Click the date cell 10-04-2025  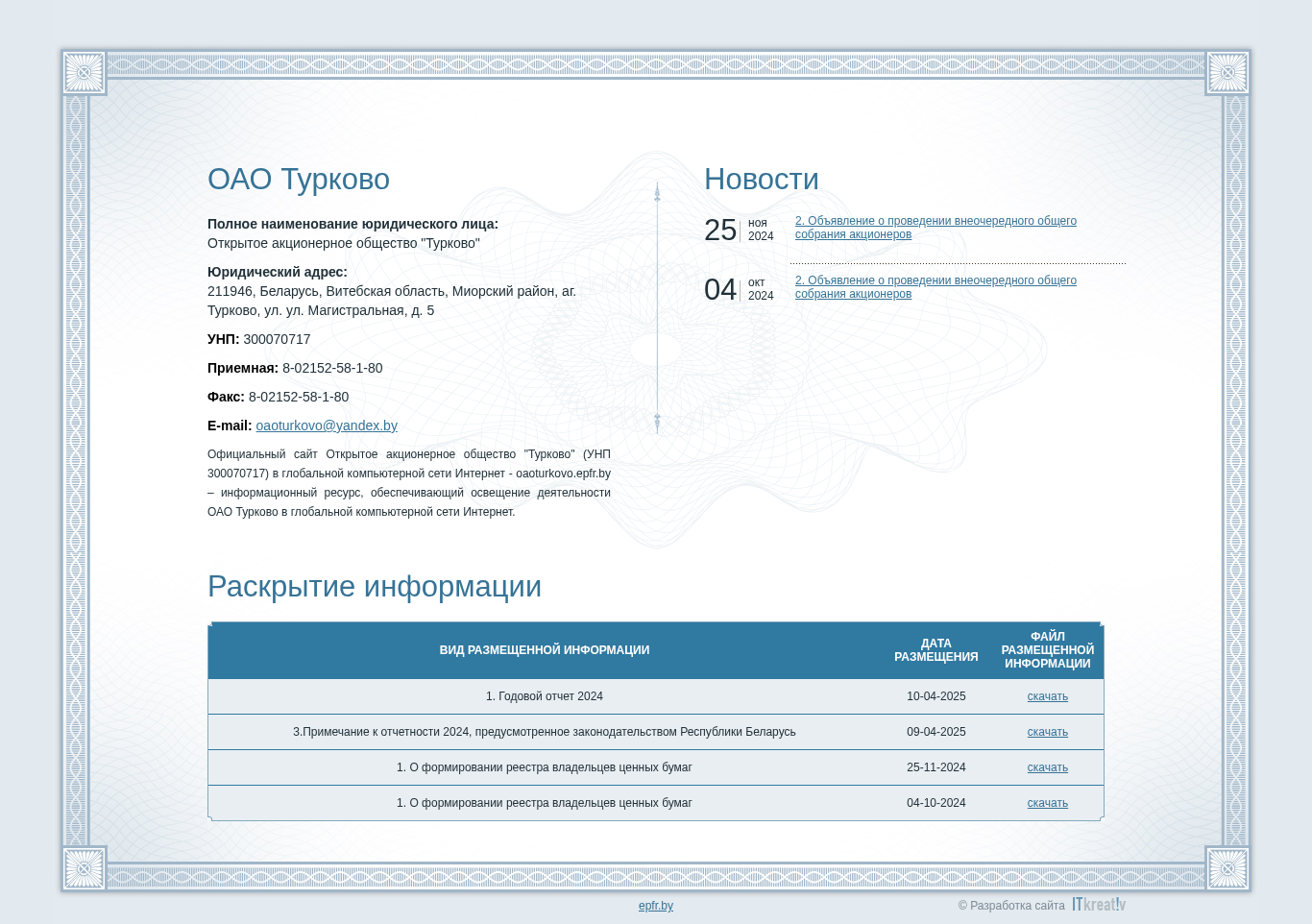tap(936, 696)
